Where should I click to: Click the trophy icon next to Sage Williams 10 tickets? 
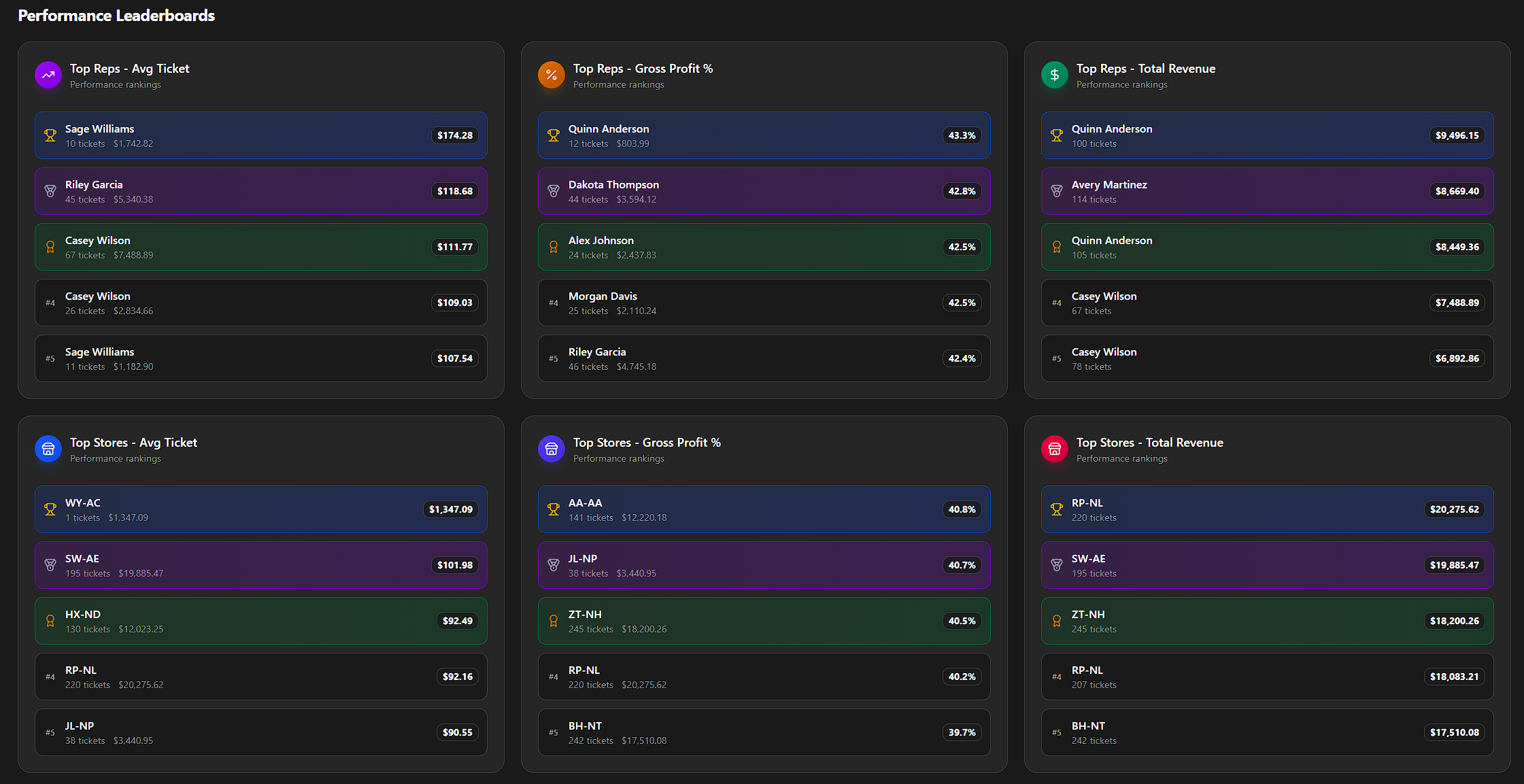tap(50, 135)
